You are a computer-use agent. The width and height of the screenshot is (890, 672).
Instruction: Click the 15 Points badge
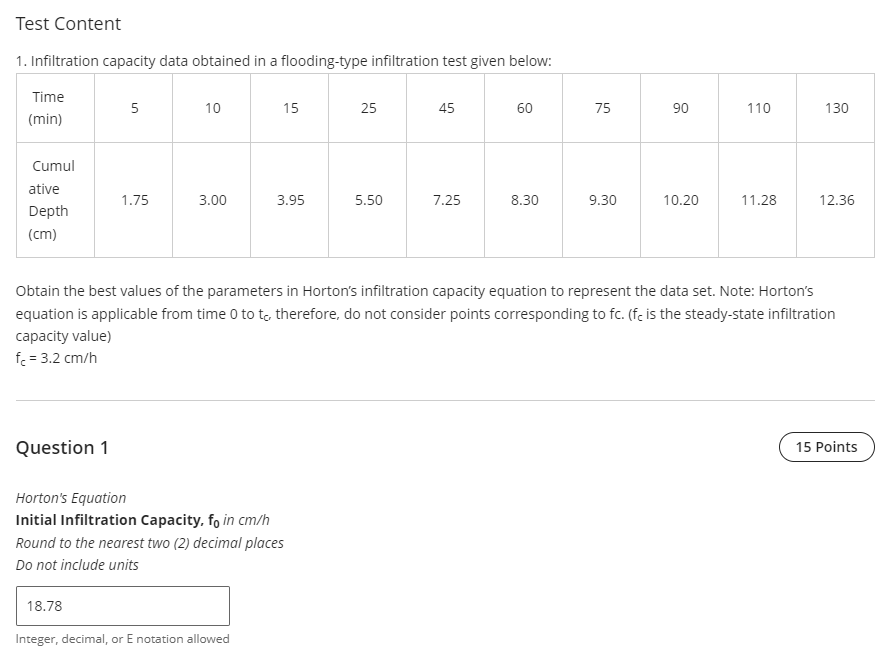[826, 447]
